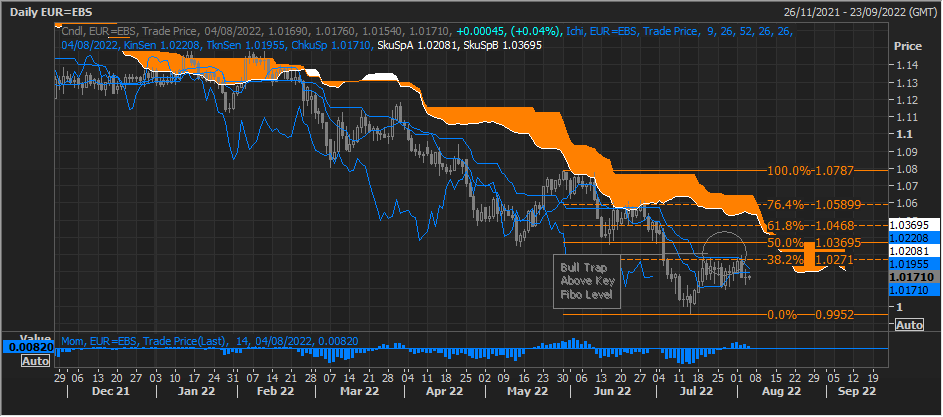Click the blue 0.00820 momentum value tag
Image resolution: width=943 pixels, height=417 pixels.
pyautogui.click(x=28, y=347)
